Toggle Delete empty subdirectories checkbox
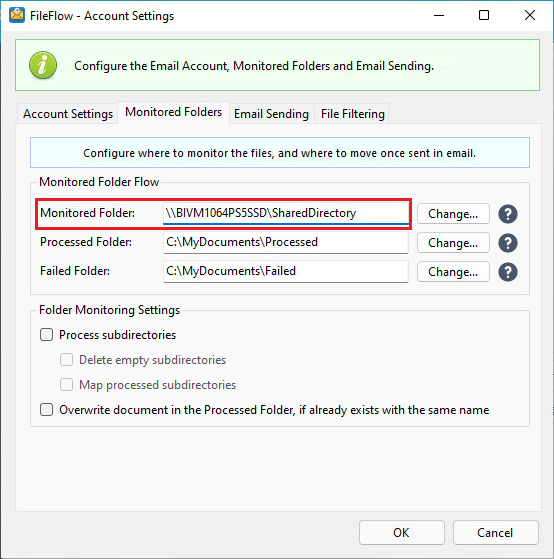The width and height of the screenshot is (554, 559). point(67,360)
